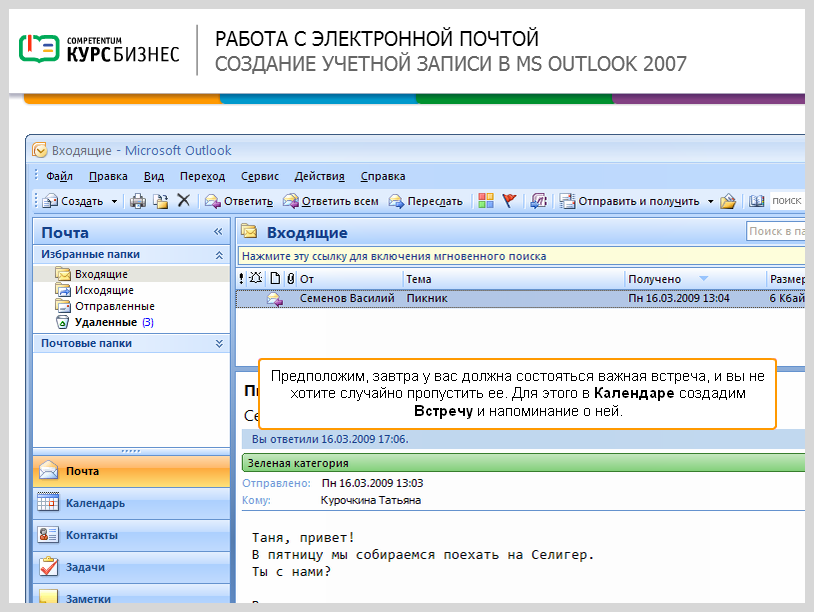This screenshot has width=814, height=612.
Task: Click the Вы ответили info bar
Action: click(523, 439)
